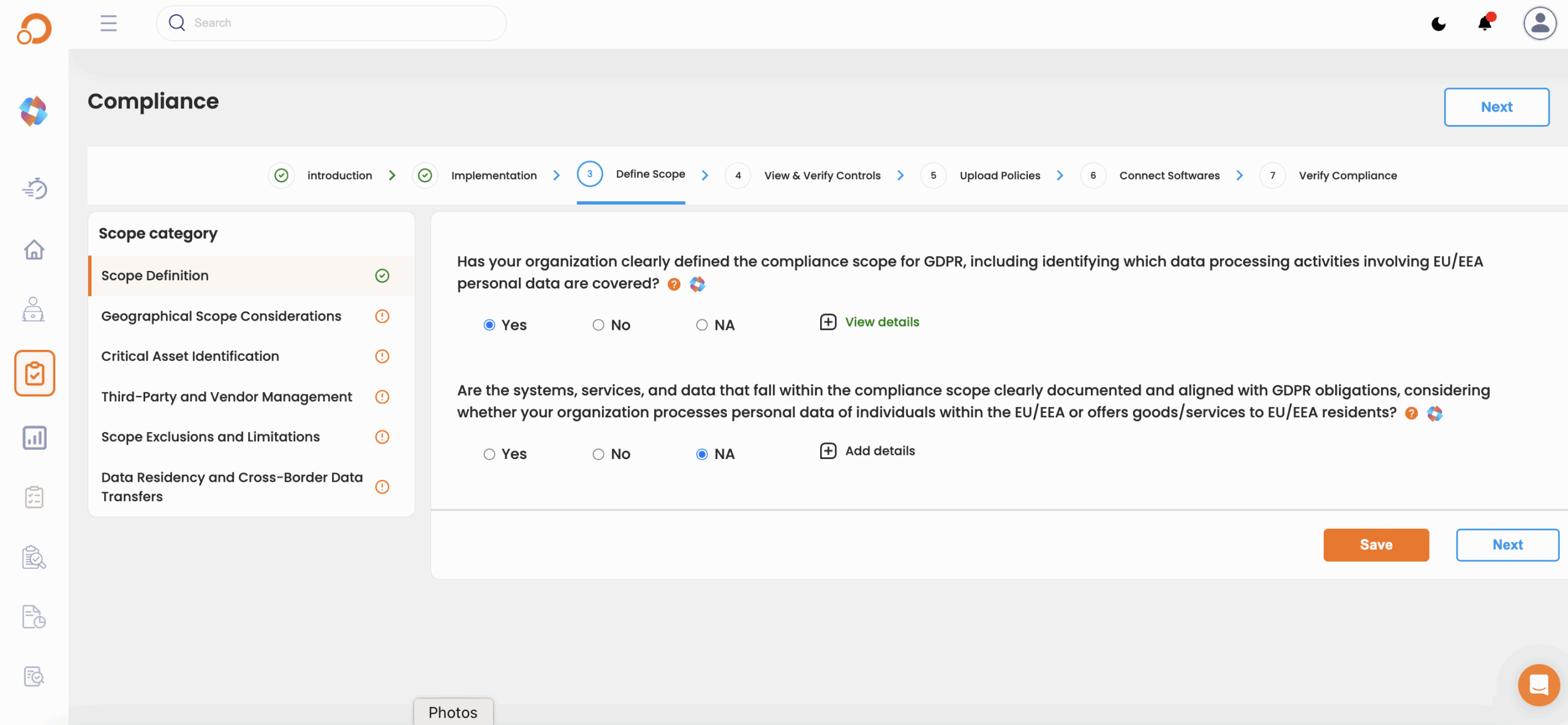This screenshot has width=1568, height=725.
Task: Click inside the Search field
Action: [331, 23]
